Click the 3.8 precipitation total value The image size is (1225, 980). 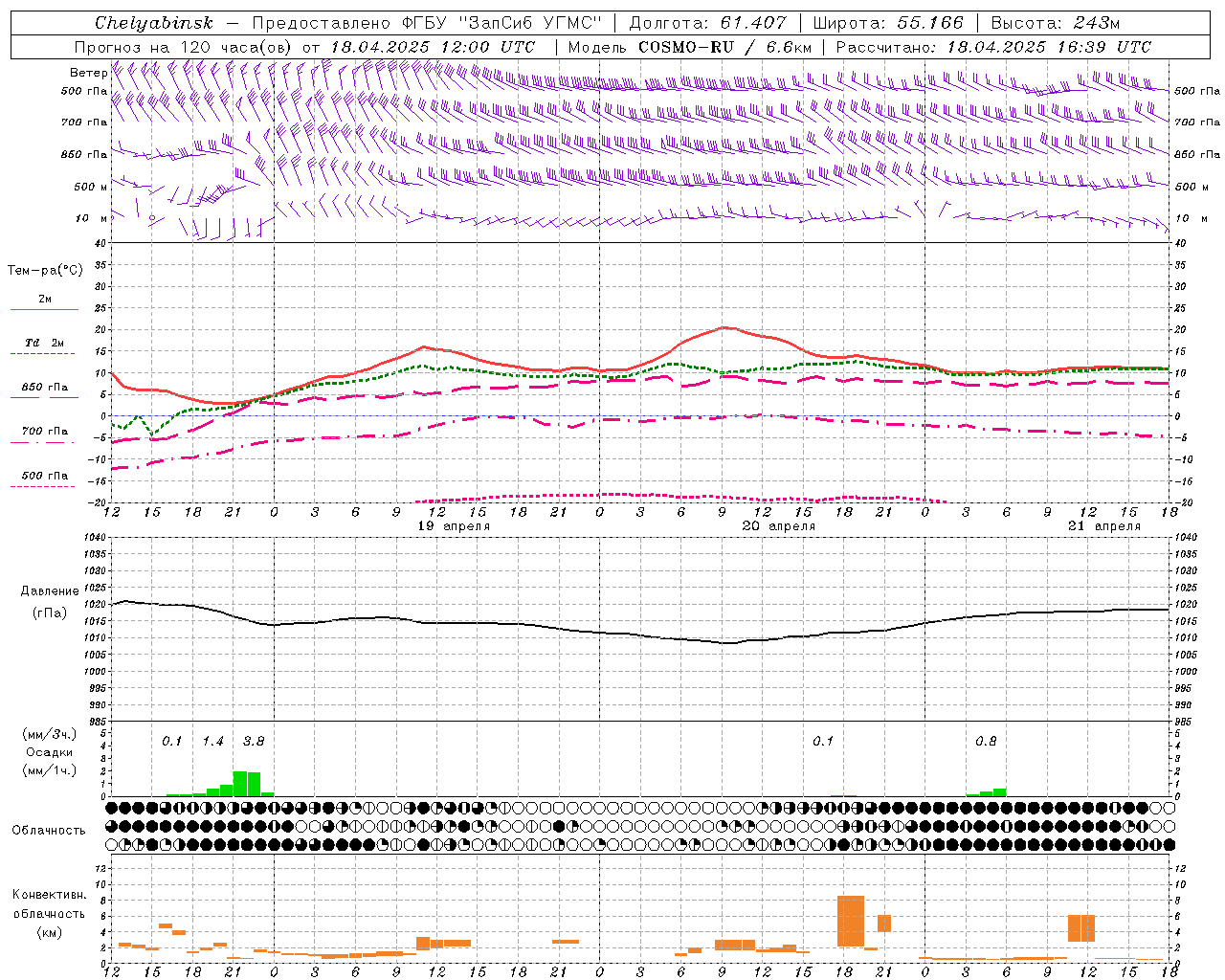click(254, 742)
